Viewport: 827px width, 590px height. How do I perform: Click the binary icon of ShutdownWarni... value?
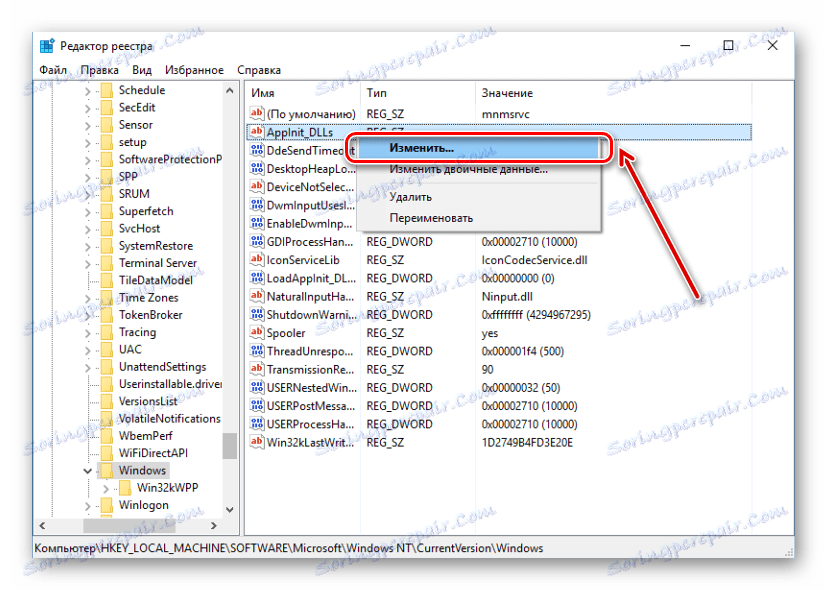pos(256,314)
